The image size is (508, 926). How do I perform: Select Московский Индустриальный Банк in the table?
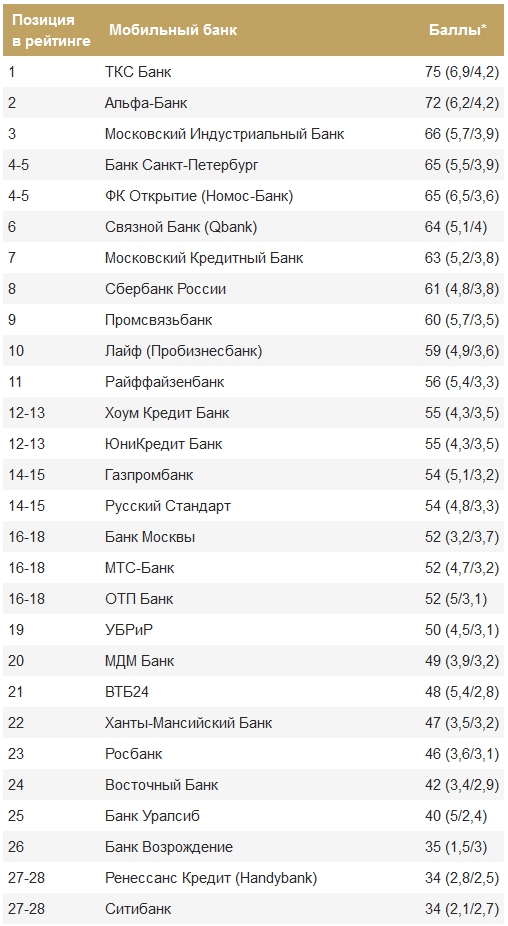click(x=224, y=134)
